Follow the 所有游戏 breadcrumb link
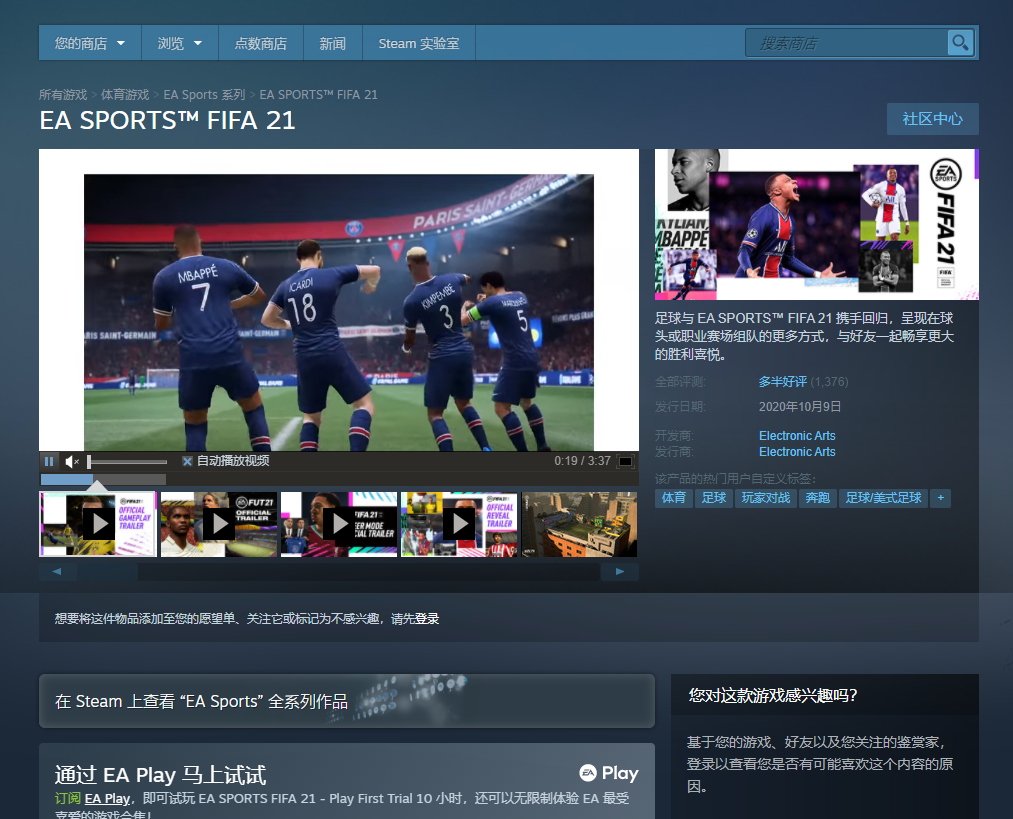 point(63,95)
